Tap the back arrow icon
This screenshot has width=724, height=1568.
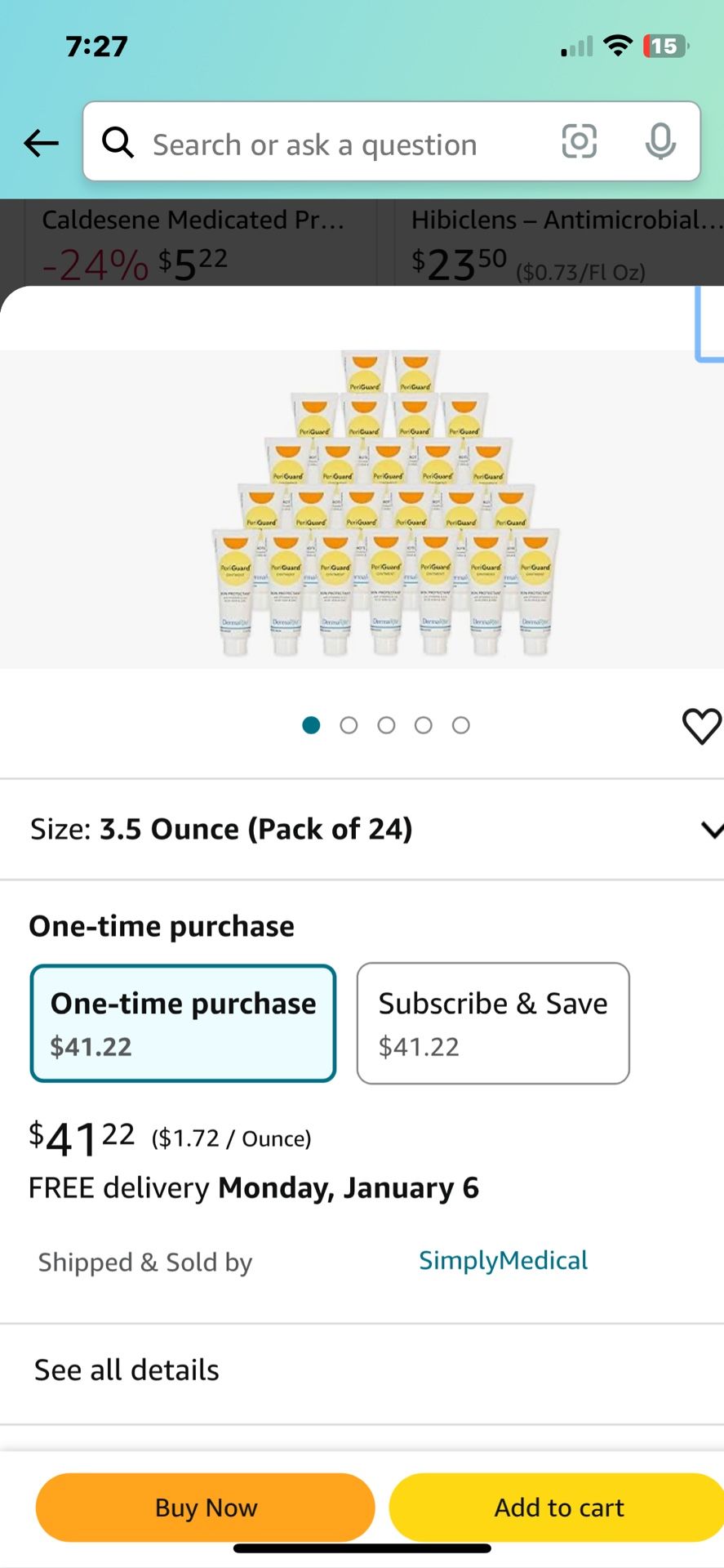[41, 144]
